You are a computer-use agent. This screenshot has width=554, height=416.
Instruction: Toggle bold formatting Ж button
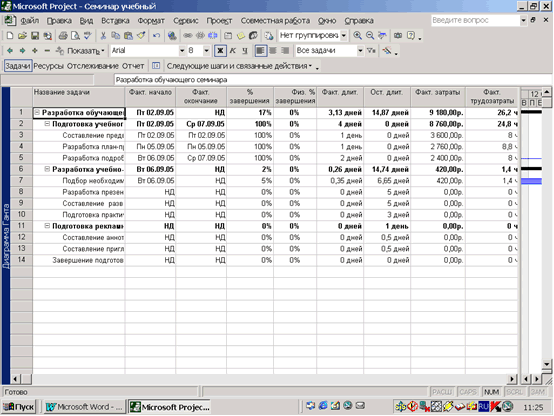click(220, 51)
